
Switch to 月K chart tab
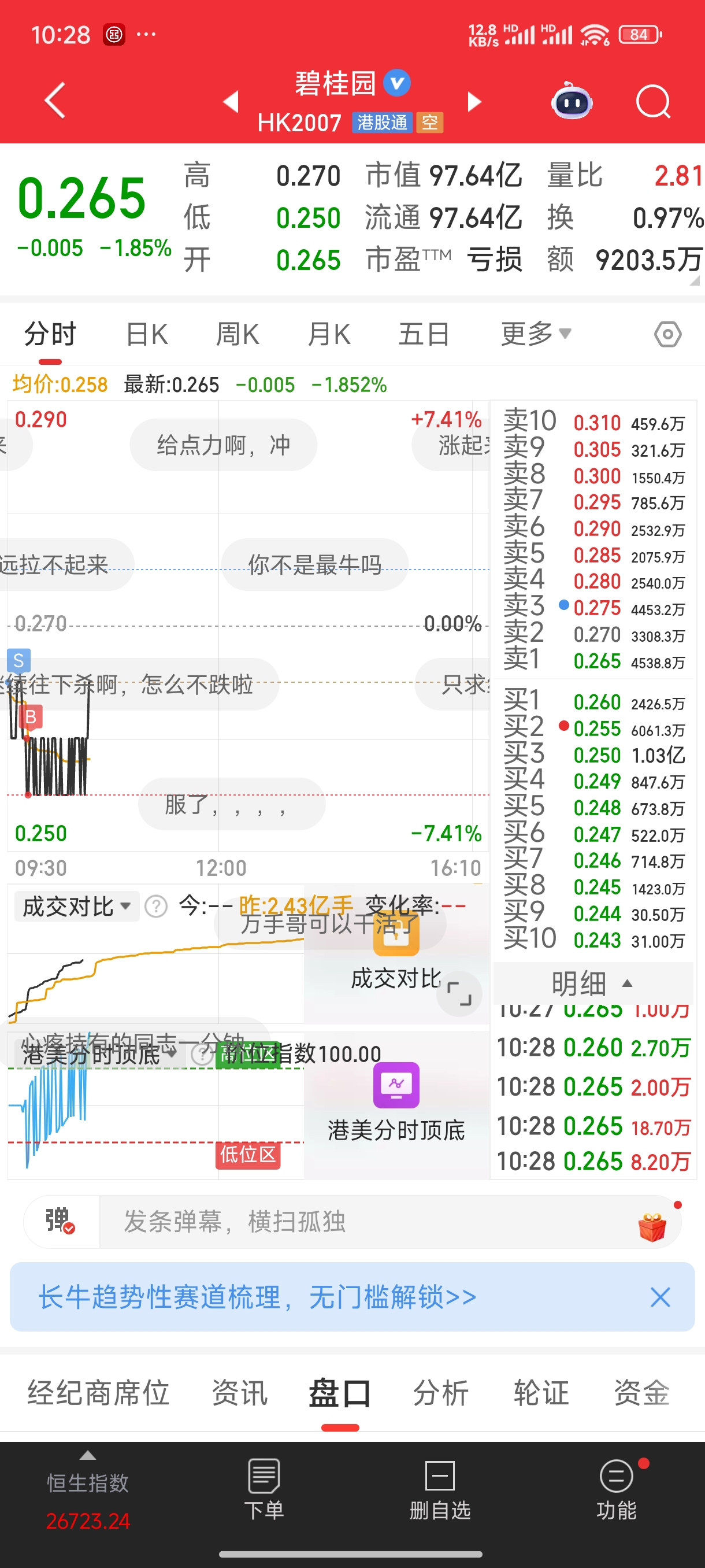coord(328,334)
